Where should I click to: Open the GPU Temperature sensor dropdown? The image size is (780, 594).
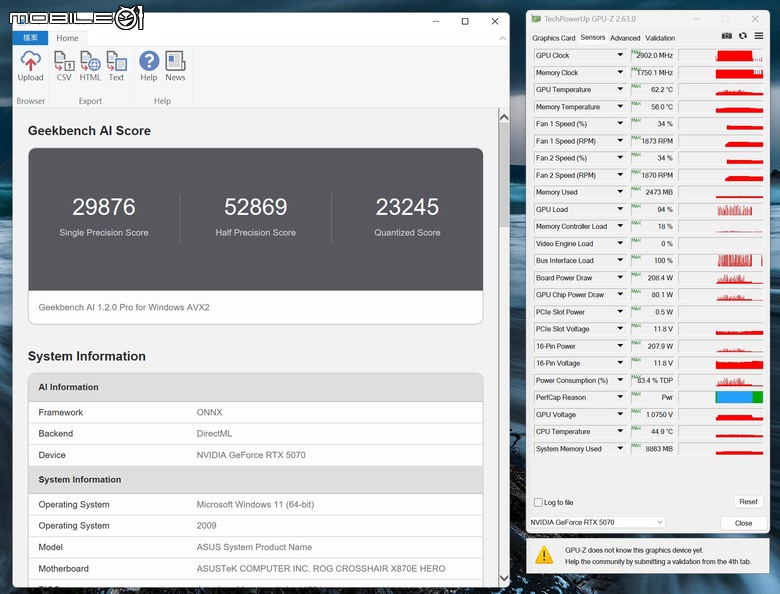point(620,90)
